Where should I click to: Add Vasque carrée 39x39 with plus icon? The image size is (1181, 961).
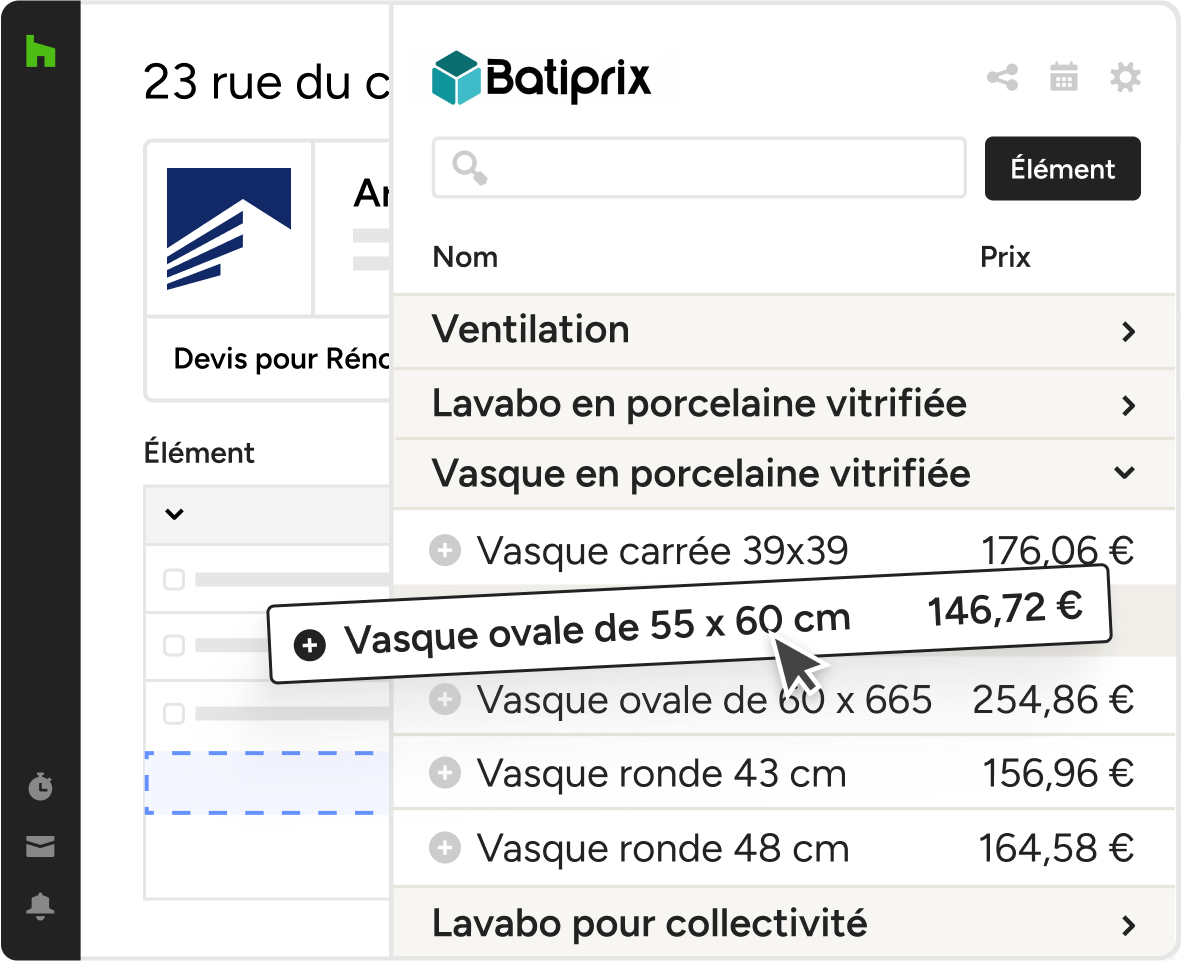tap(444, 549)
